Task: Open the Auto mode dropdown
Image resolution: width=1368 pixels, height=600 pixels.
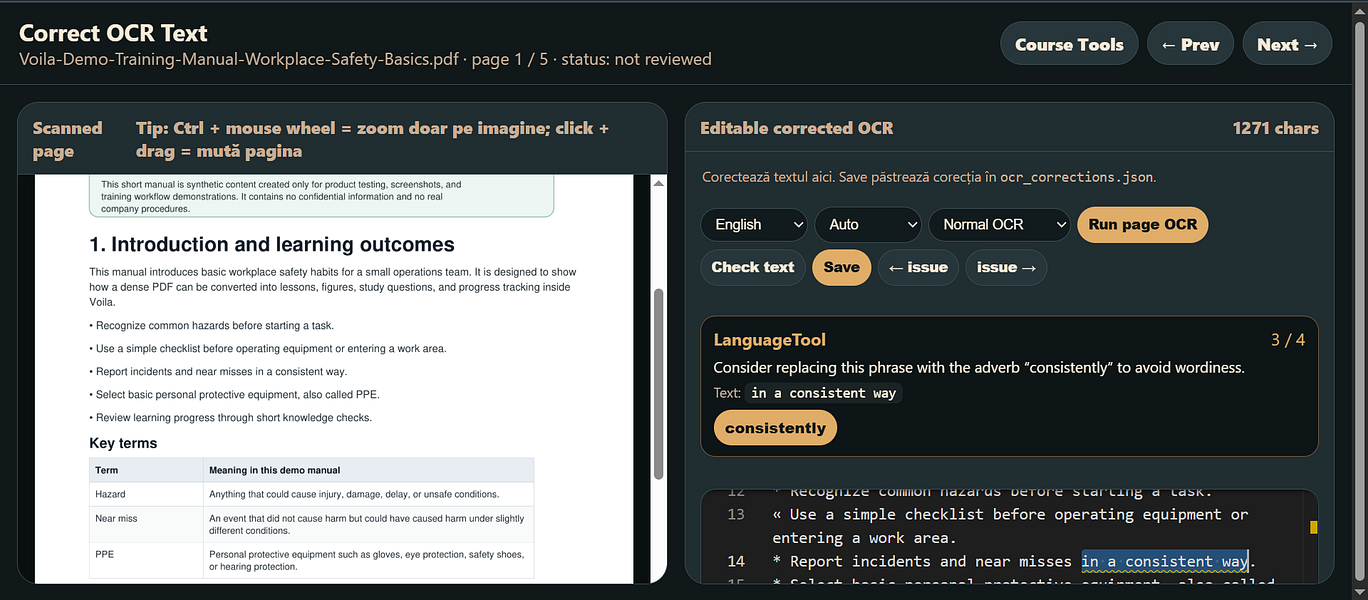Action: (x=868, y=225)
